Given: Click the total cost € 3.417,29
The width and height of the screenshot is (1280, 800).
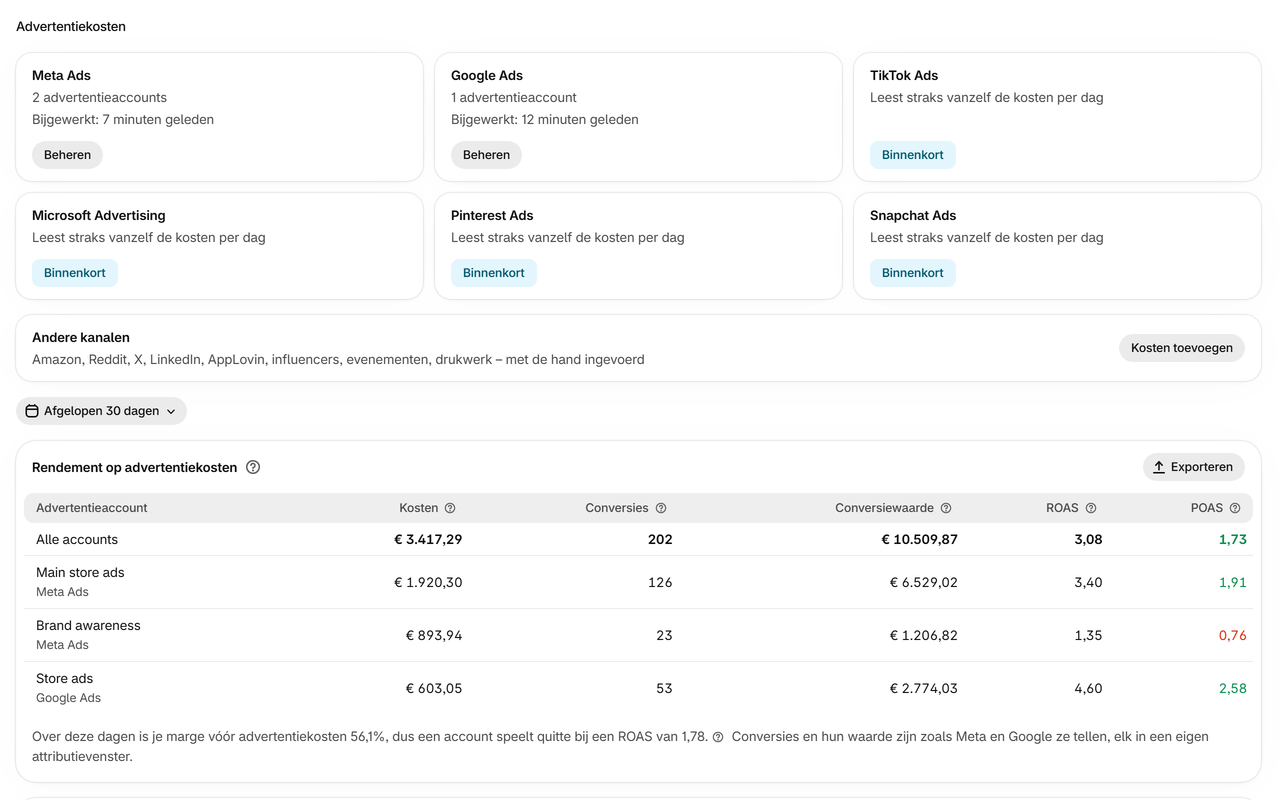Looking at the screenshot, I should [x=428, y=539].
